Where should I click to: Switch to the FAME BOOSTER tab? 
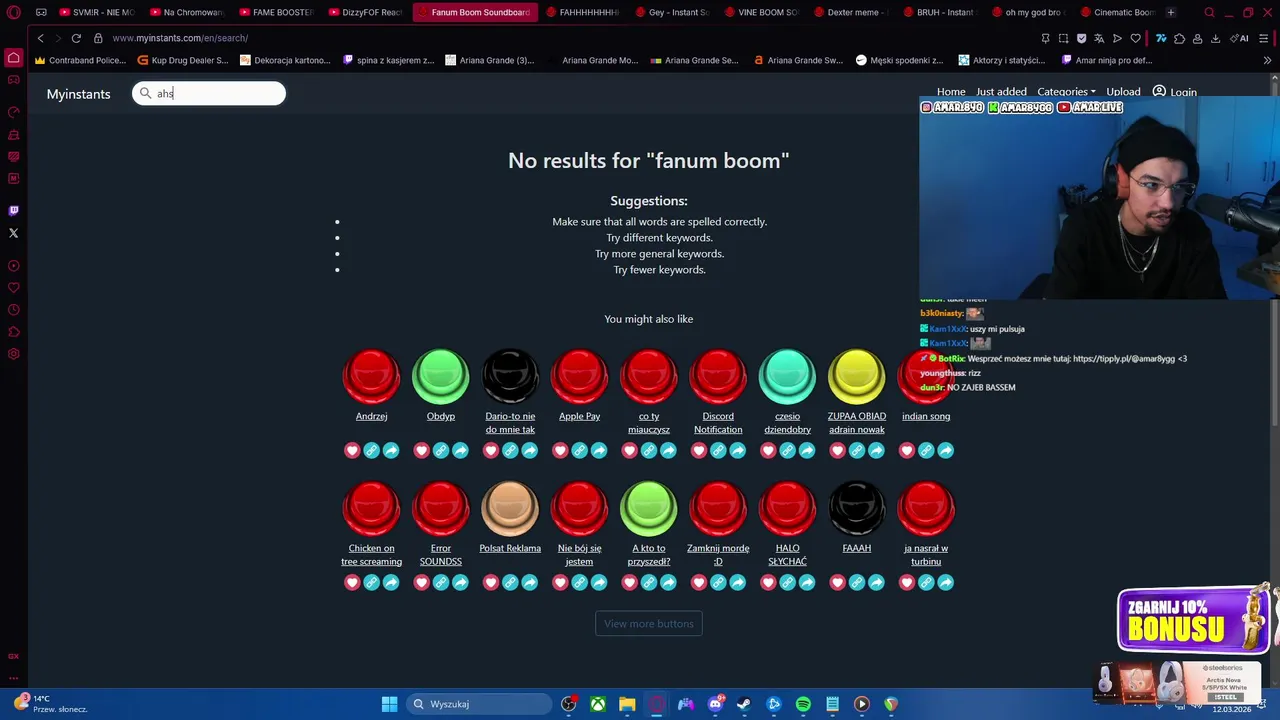(x=275, y=13)
